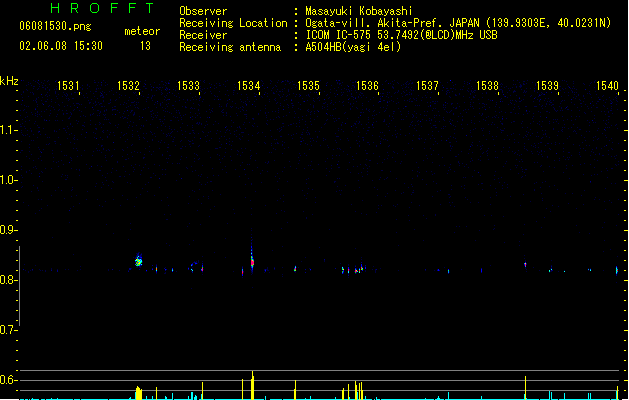Click the Receiving Location label

coord(233,23)
